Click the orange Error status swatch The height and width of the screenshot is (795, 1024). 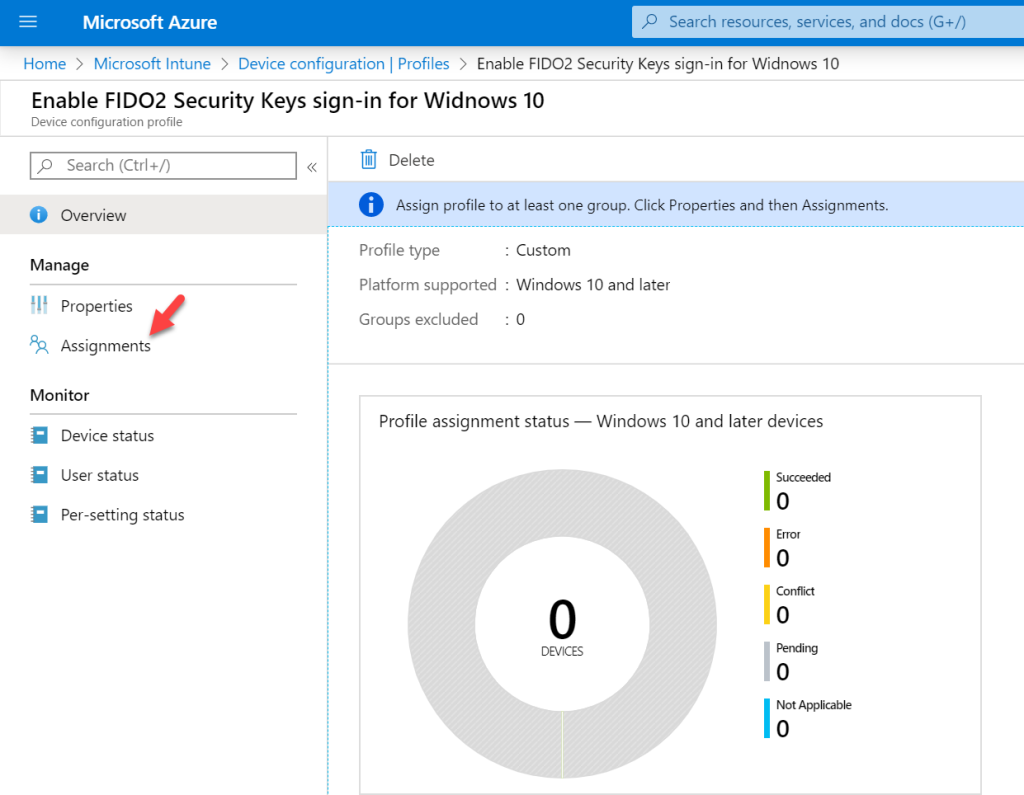click(766, 547)
